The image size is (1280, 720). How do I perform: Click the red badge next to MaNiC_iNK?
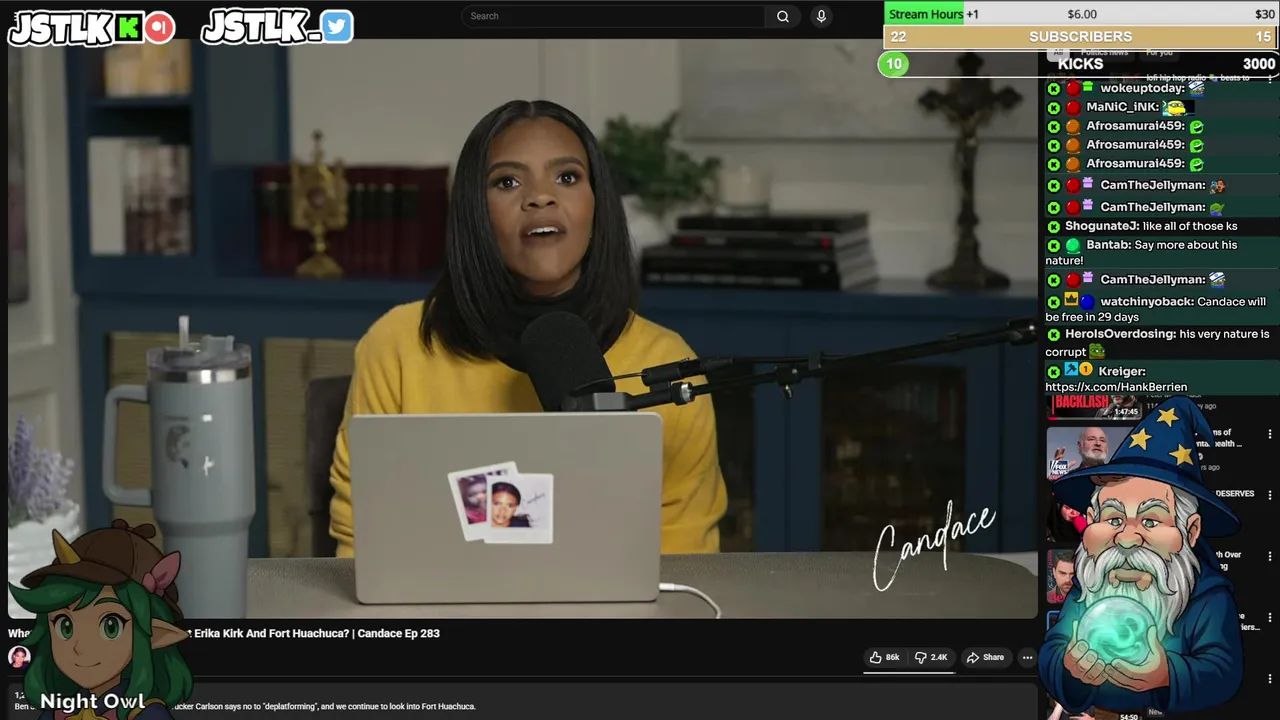1073,107
